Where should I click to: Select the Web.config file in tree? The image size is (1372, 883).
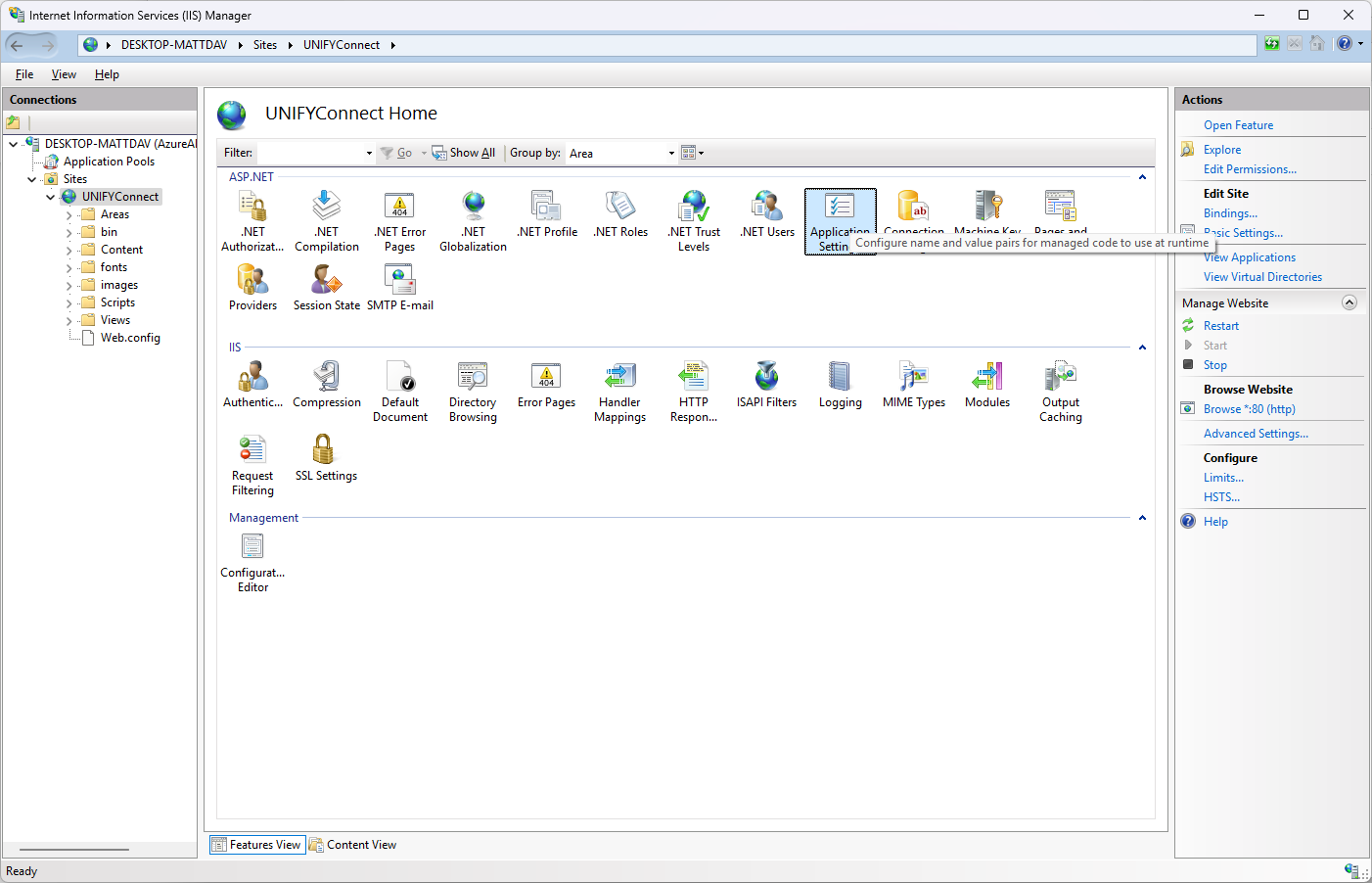[130, 338]
